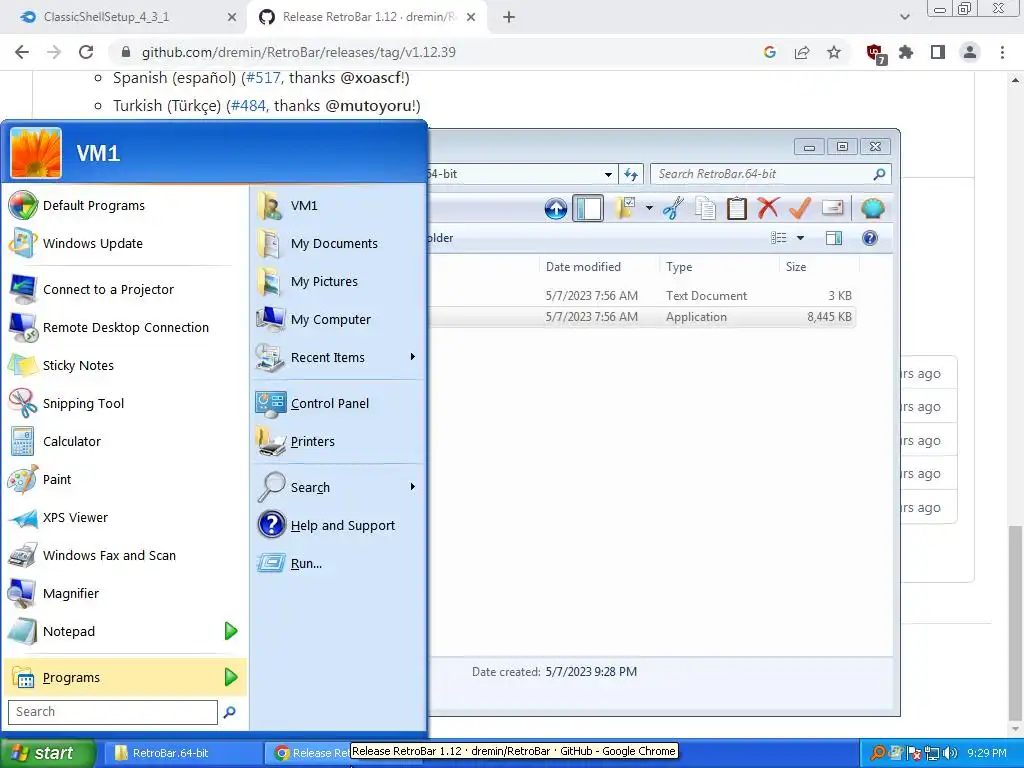The image size is (1024, 768).
Task: Click the Copy icon in Explorer toolbar
Action: click(705, 208)
